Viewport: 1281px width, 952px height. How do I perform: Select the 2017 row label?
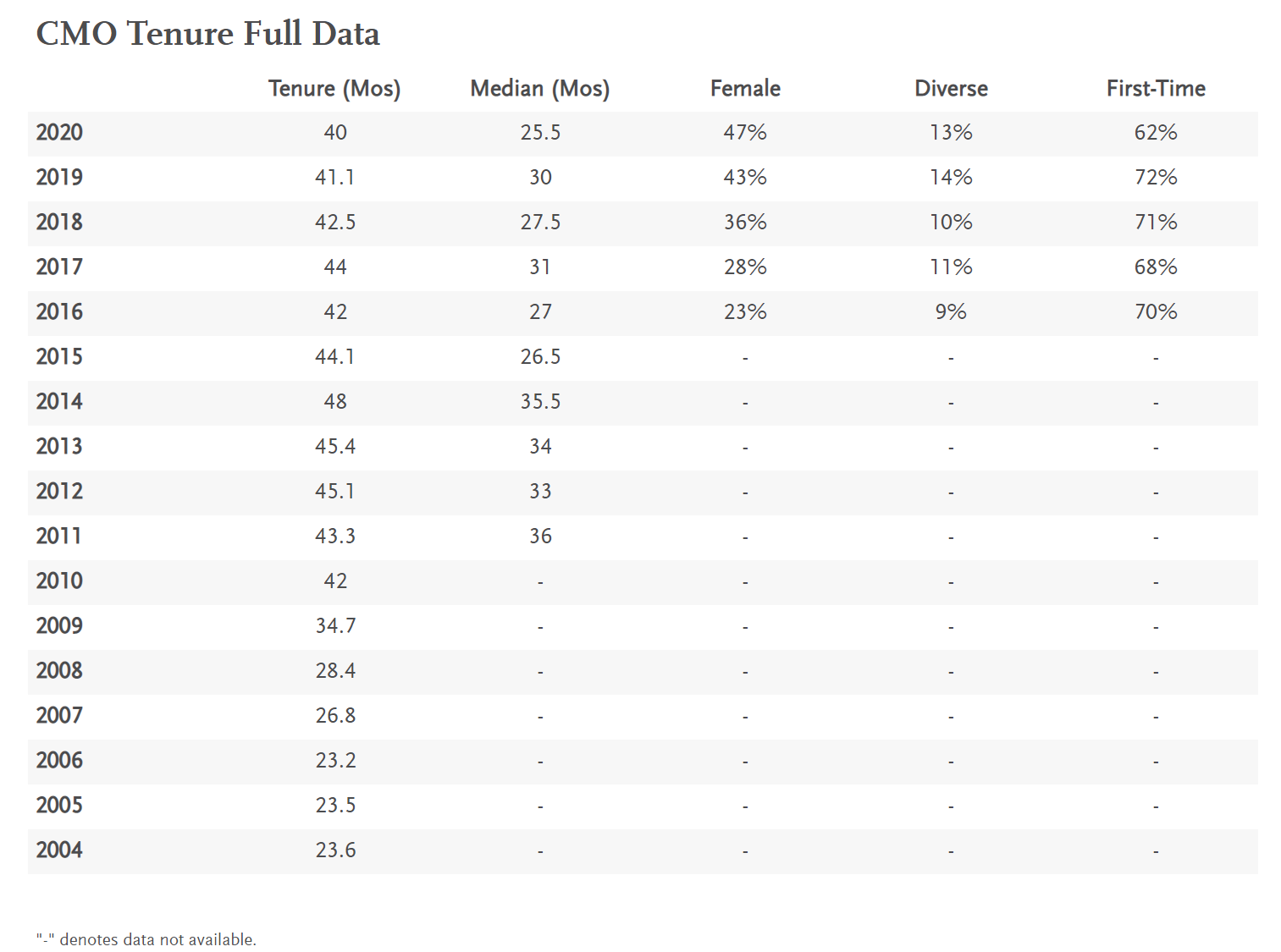(59, 267)
